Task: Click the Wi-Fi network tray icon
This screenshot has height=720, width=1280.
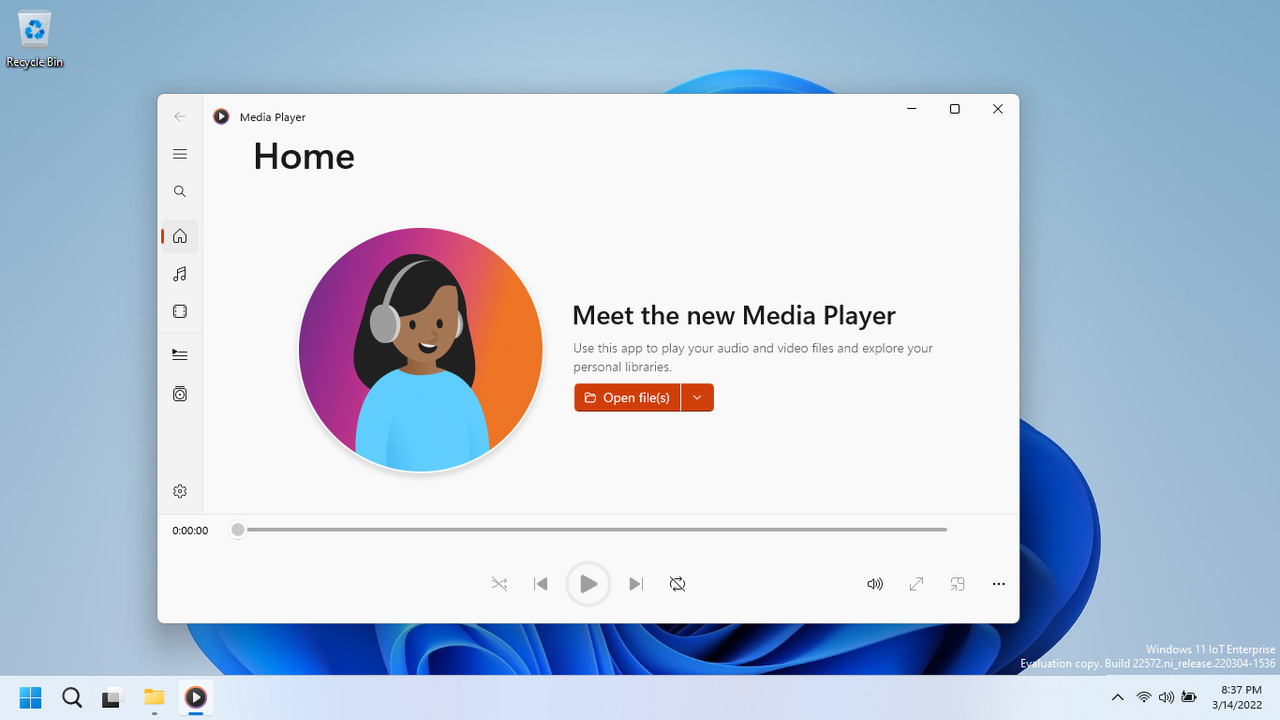Action: (1144, 697)
